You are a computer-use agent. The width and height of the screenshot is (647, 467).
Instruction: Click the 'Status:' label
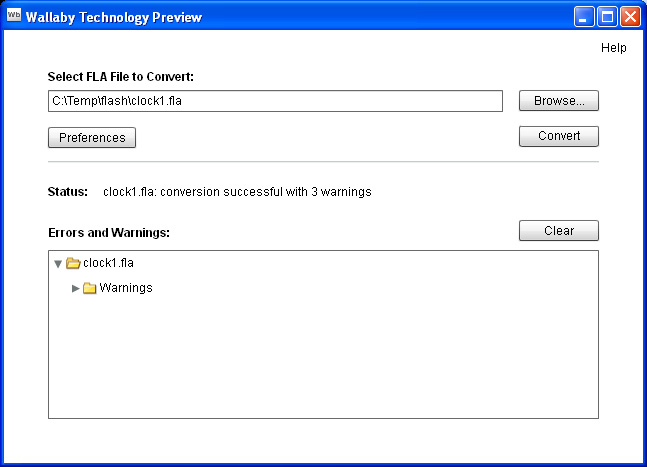click(x=68, y=192)
